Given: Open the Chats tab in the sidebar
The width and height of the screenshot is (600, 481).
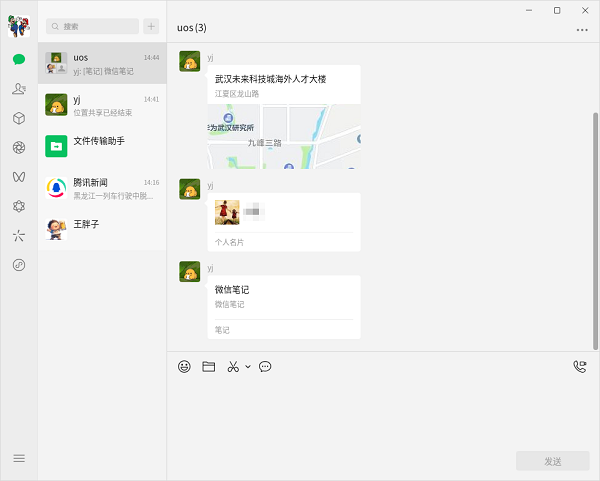Looking at the screenshot, I should (18, 59).
